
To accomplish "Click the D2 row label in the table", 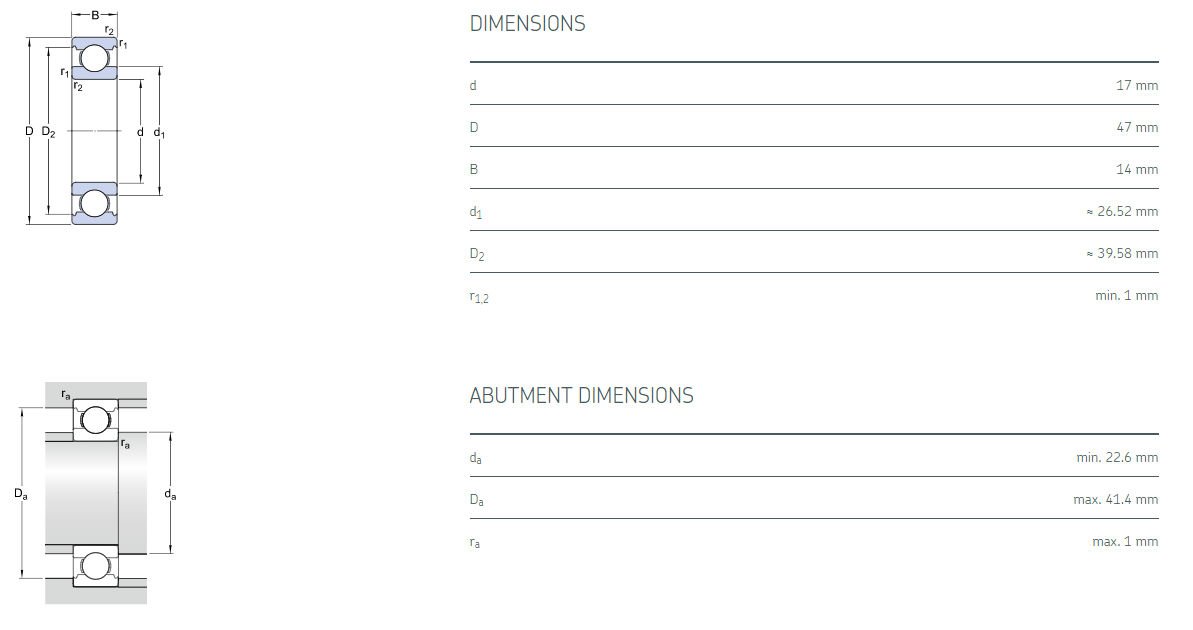I will (477, 254).
